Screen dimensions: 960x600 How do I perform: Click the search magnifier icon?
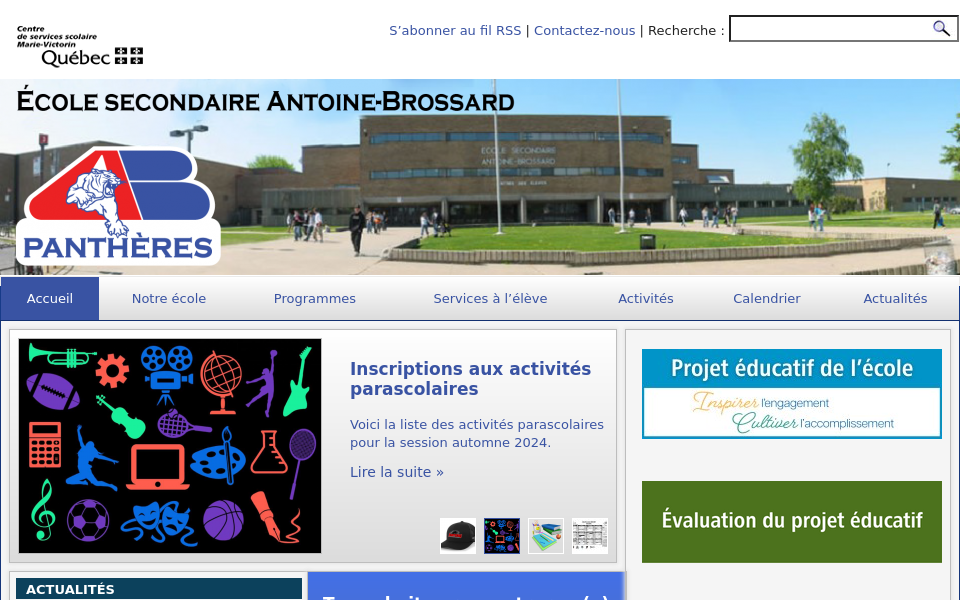941,28
